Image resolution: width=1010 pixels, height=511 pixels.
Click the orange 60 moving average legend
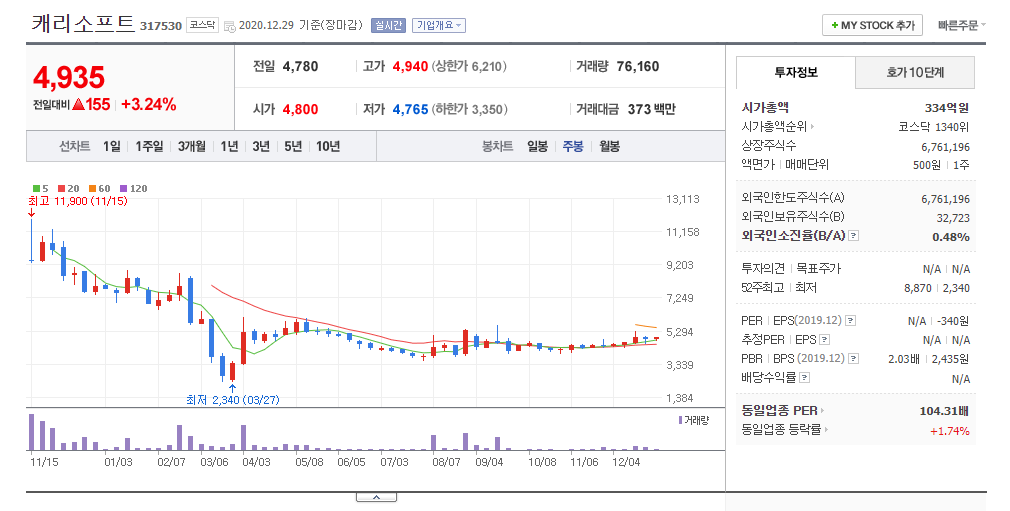[x=100, y=189]
